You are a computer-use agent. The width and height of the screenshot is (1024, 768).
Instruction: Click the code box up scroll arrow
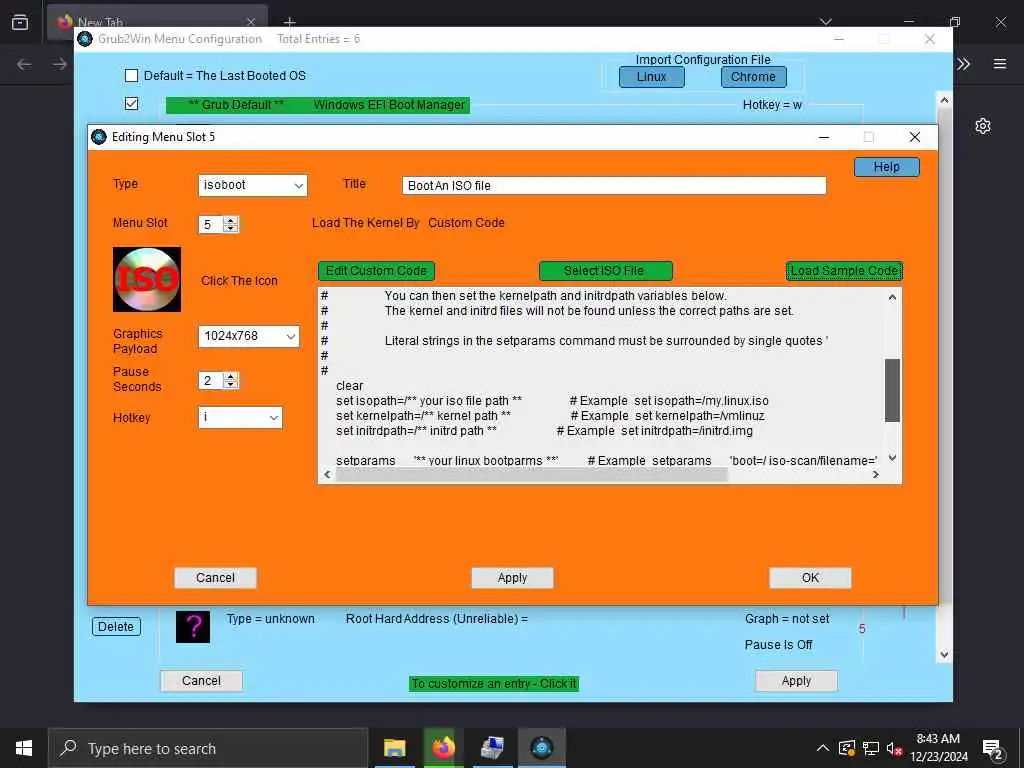(x=893, y=297)
